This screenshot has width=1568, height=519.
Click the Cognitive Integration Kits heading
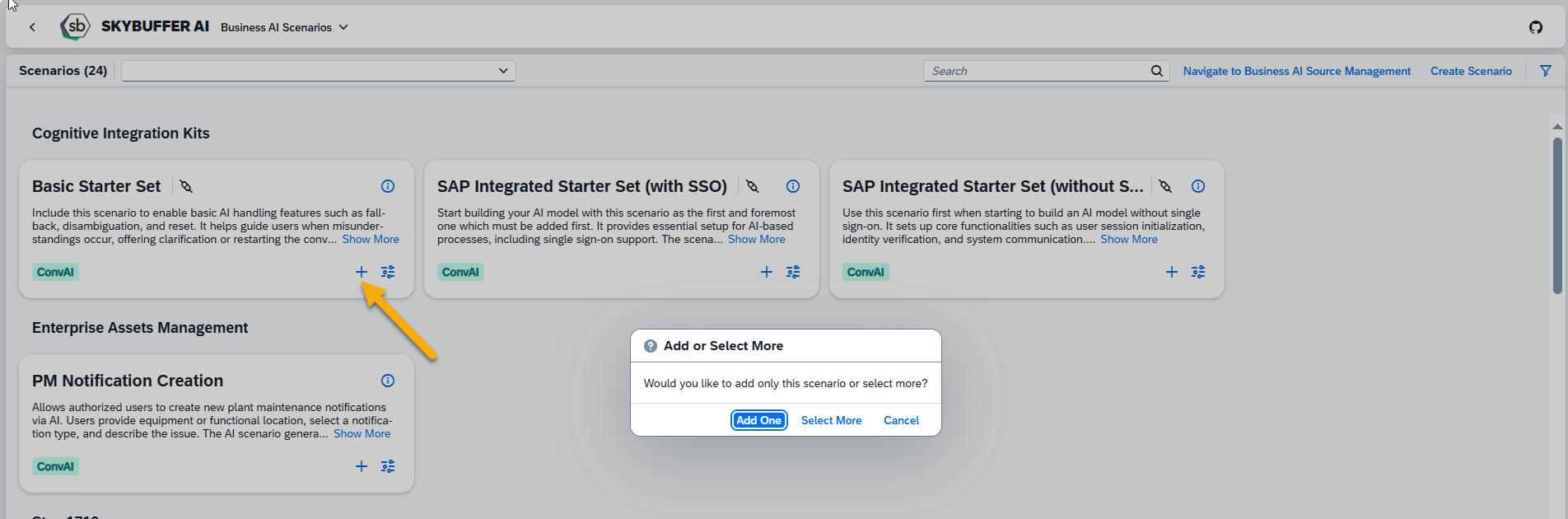coord(121,133)
